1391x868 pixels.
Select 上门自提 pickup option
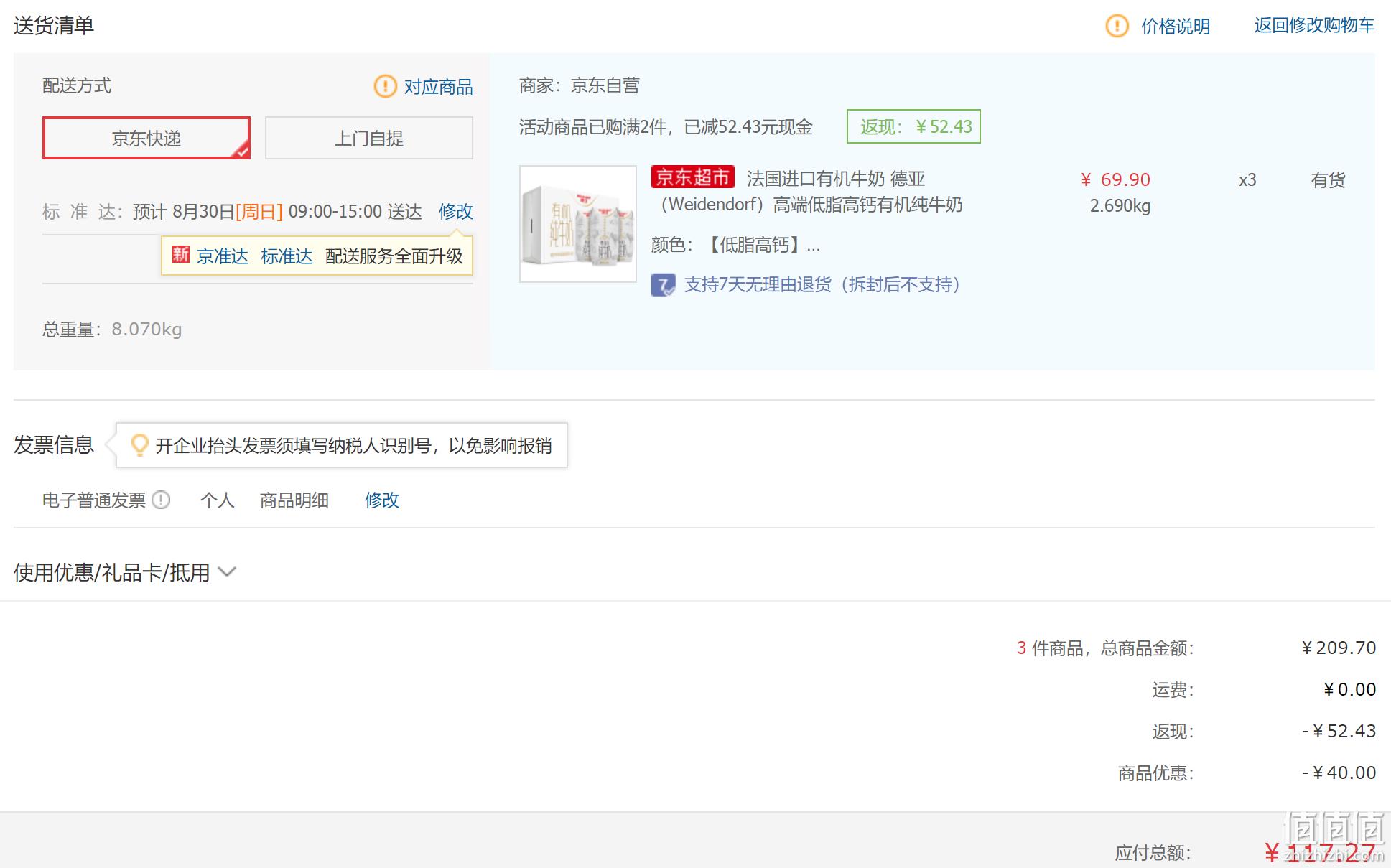(x=369, y=138)
